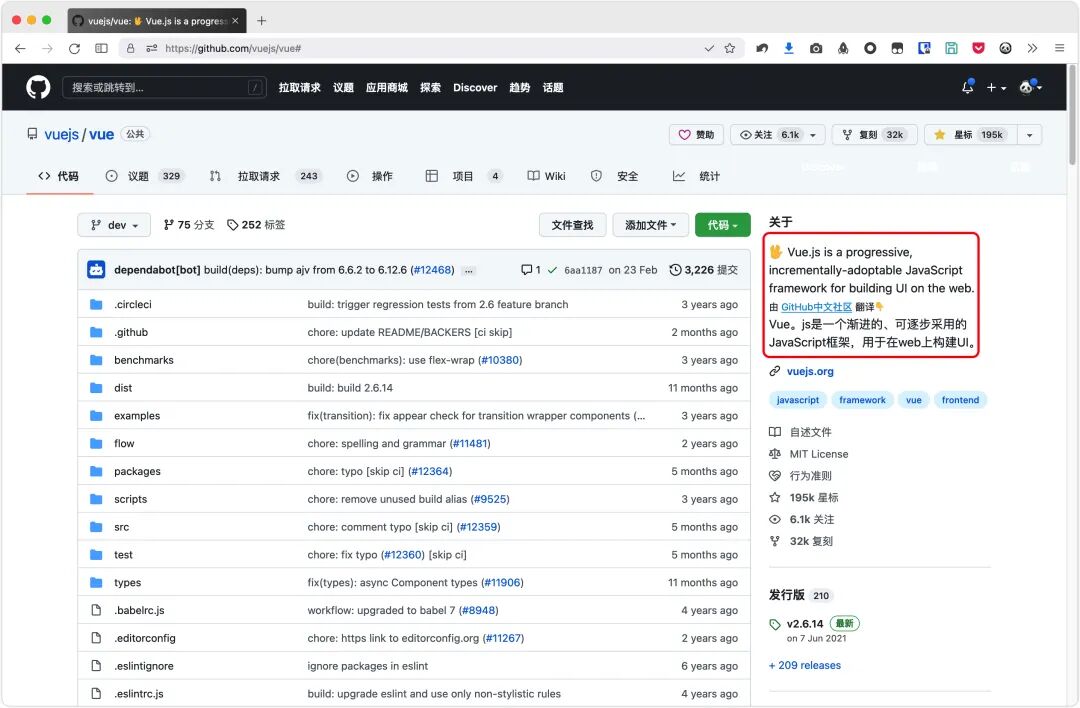
Task: Click the 复刻 fork button
Action: (x=874, y=135)
